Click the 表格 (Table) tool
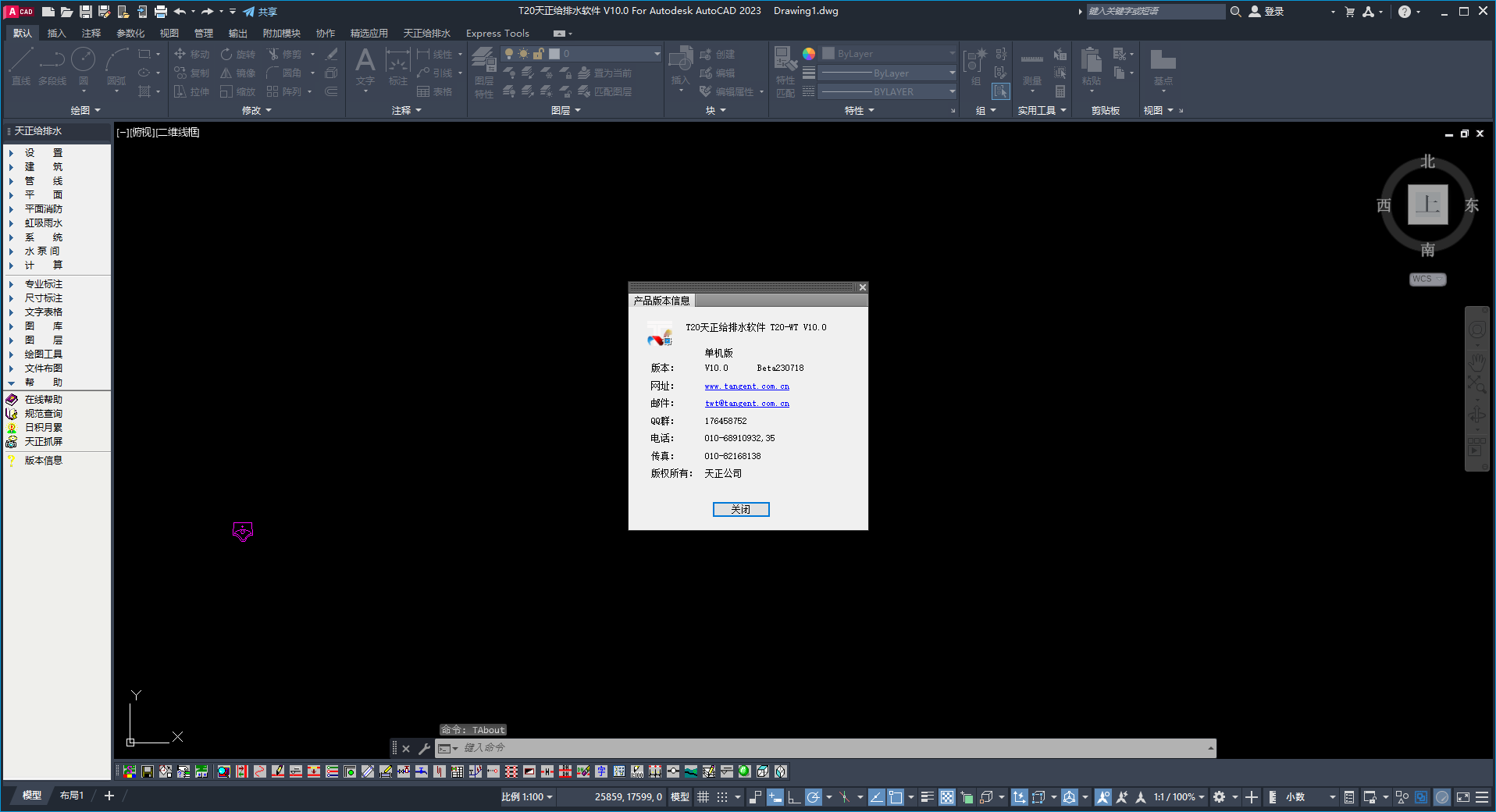 [435, 91]
